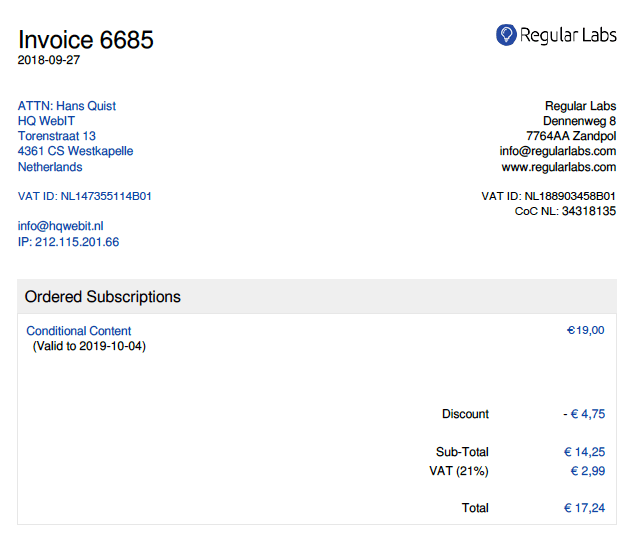This screenshot has width=629, height=552.
Task: Click the Invoice 6685 heading
Action: 86,39
